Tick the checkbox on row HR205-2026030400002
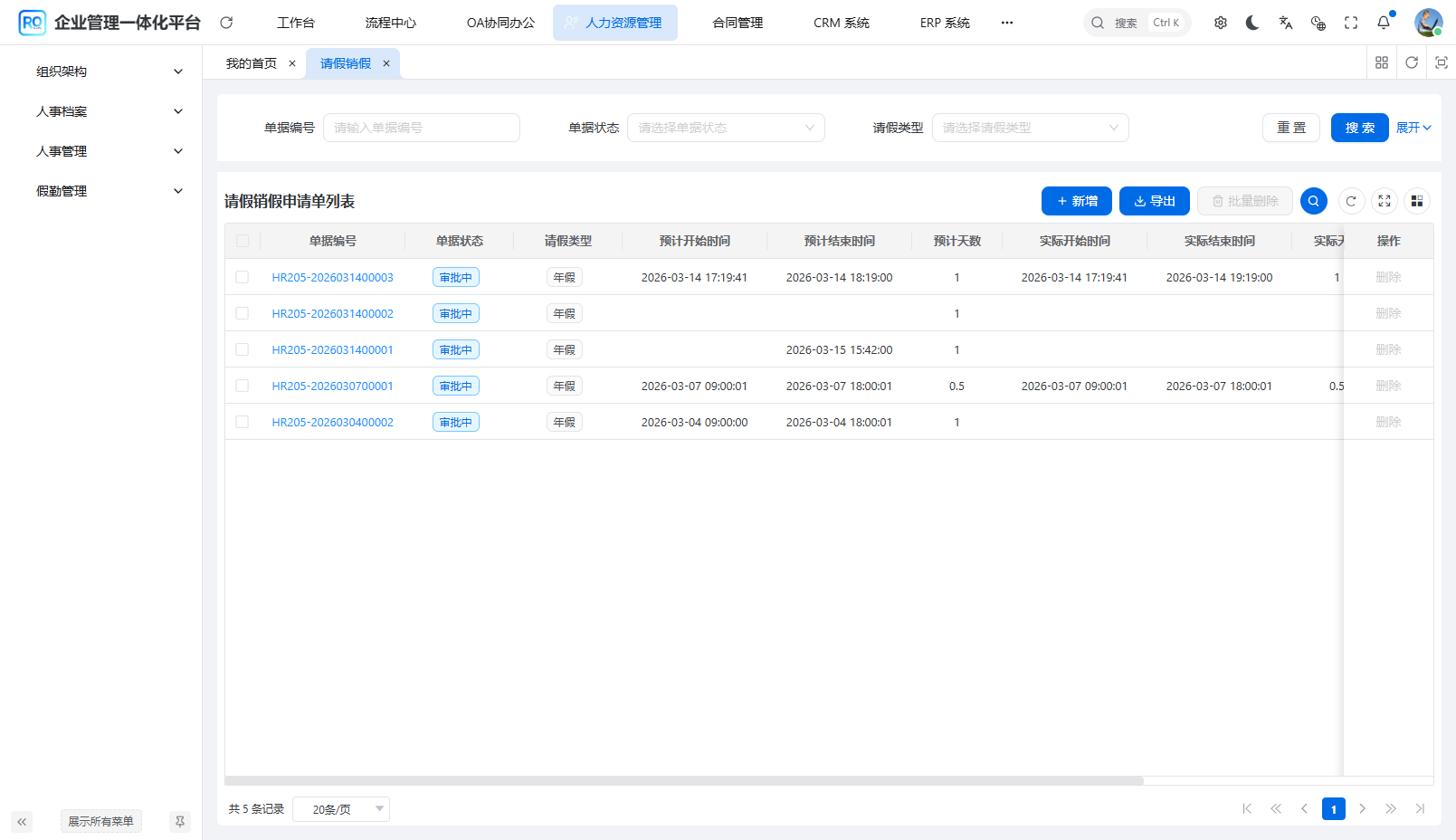The image size is (1456, 840). 243,421
